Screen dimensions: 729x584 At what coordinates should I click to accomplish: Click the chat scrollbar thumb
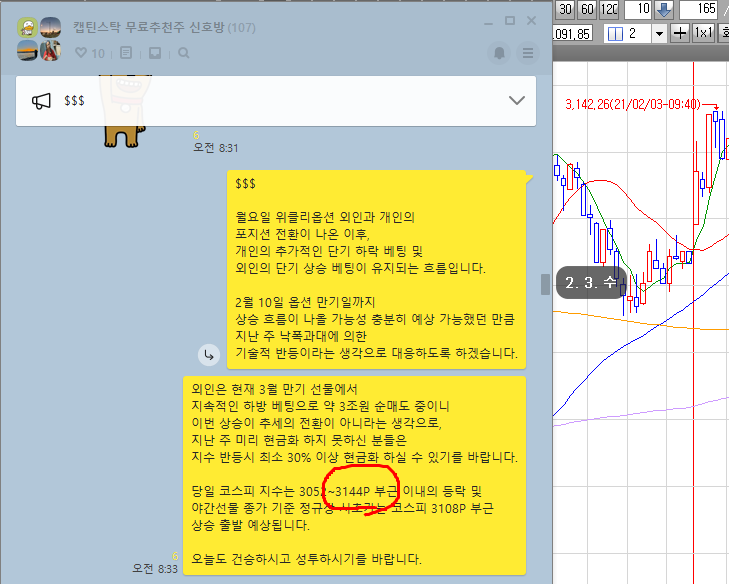click(x=545, y=284)
